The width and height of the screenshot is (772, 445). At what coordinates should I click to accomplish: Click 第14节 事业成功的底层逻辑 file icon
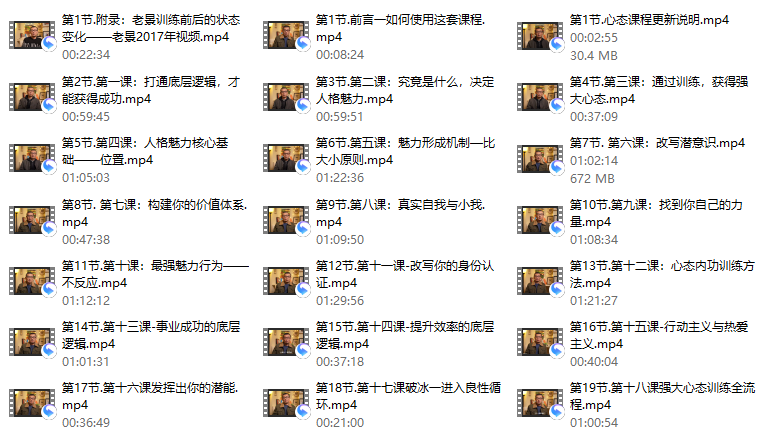32,342
